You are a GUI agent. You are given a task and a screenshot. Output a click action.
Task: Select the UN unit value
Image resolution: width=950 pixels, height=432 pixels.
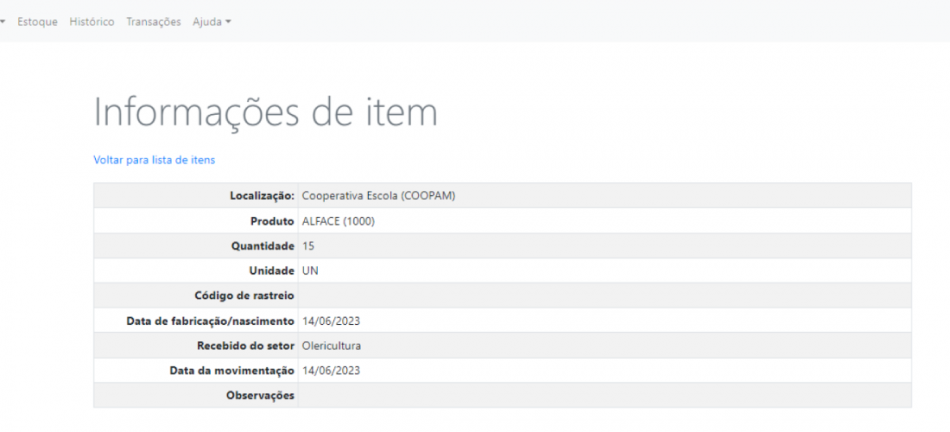coord(310,271)
